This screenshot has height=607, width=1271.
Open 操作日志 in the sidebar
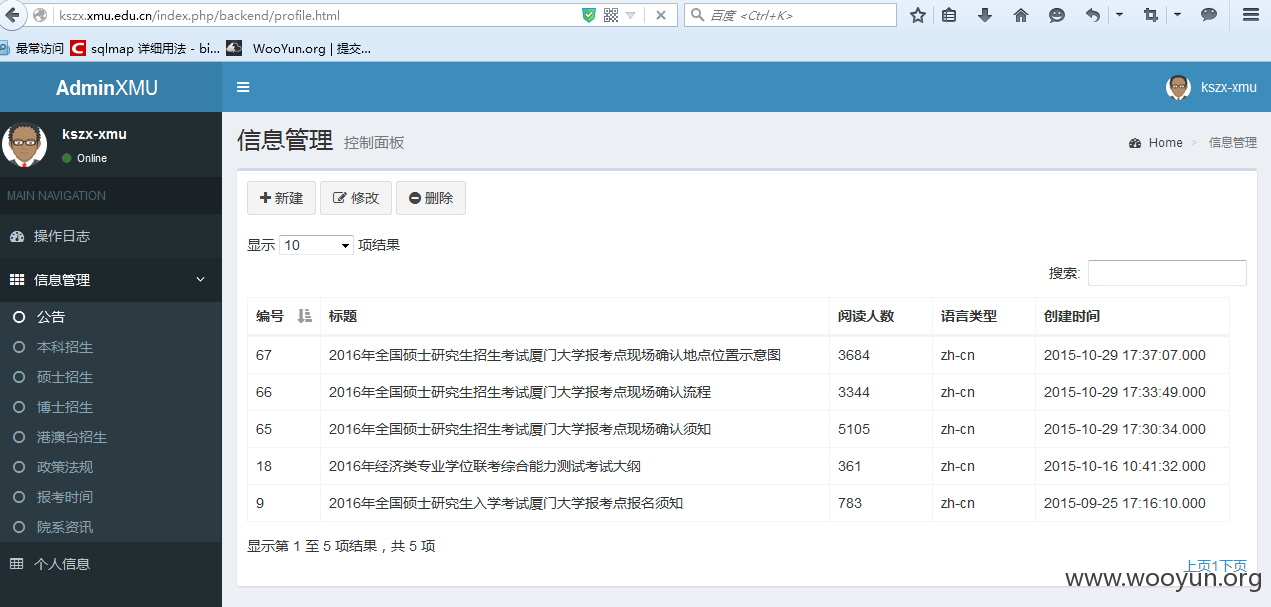[110, 236]
